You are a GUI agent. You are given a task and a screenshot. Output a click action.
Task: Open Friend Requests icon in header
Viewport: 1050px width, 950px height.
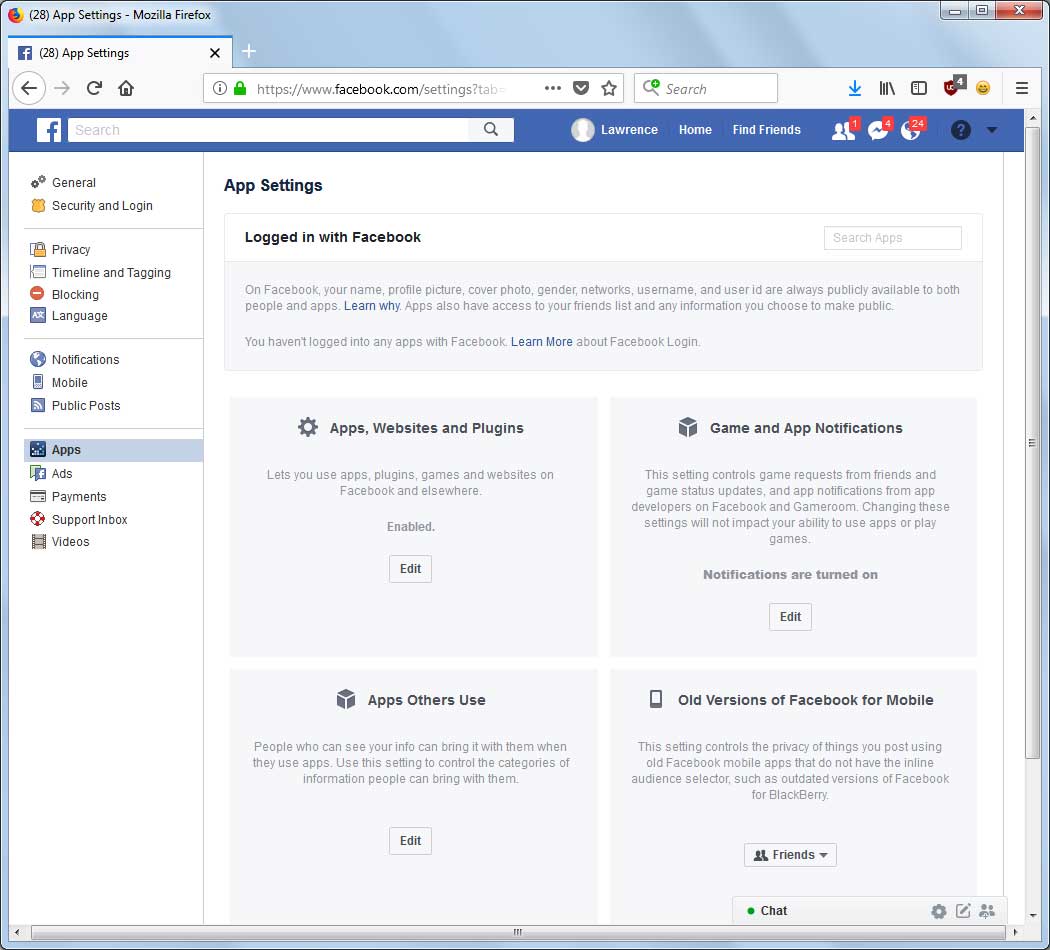(x=844, y=130)
